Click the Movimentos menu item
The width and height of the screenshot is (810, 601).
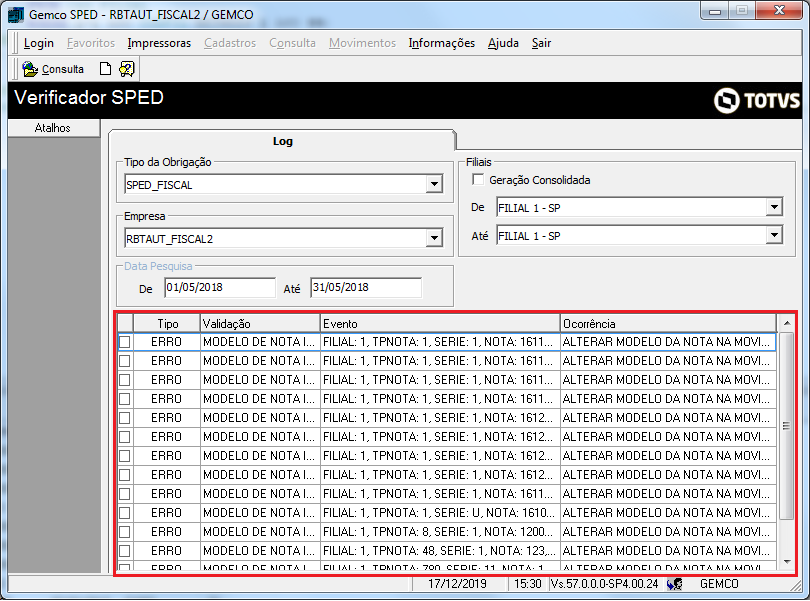coord(363,43)
